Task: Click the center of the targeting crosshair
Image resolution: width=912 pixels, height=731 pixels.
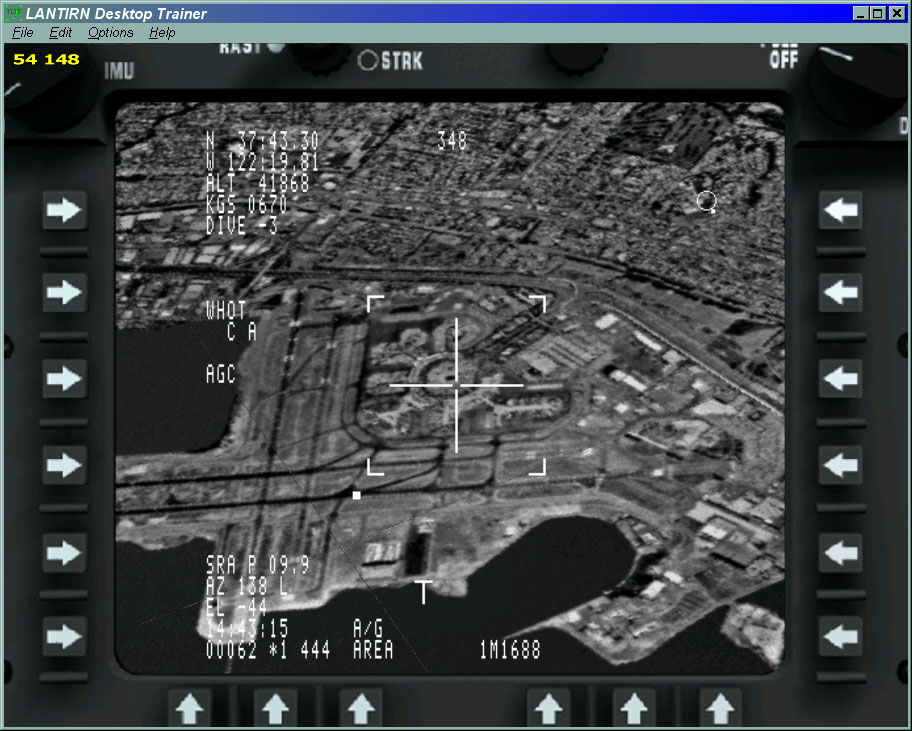Action: click(x=457, y=385)
